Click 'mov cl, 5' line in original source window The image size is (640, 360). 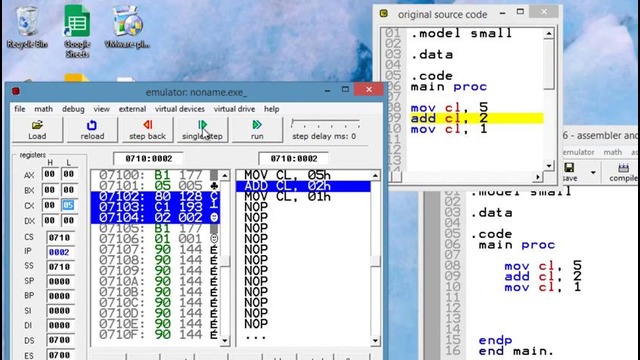coord(449,107)
